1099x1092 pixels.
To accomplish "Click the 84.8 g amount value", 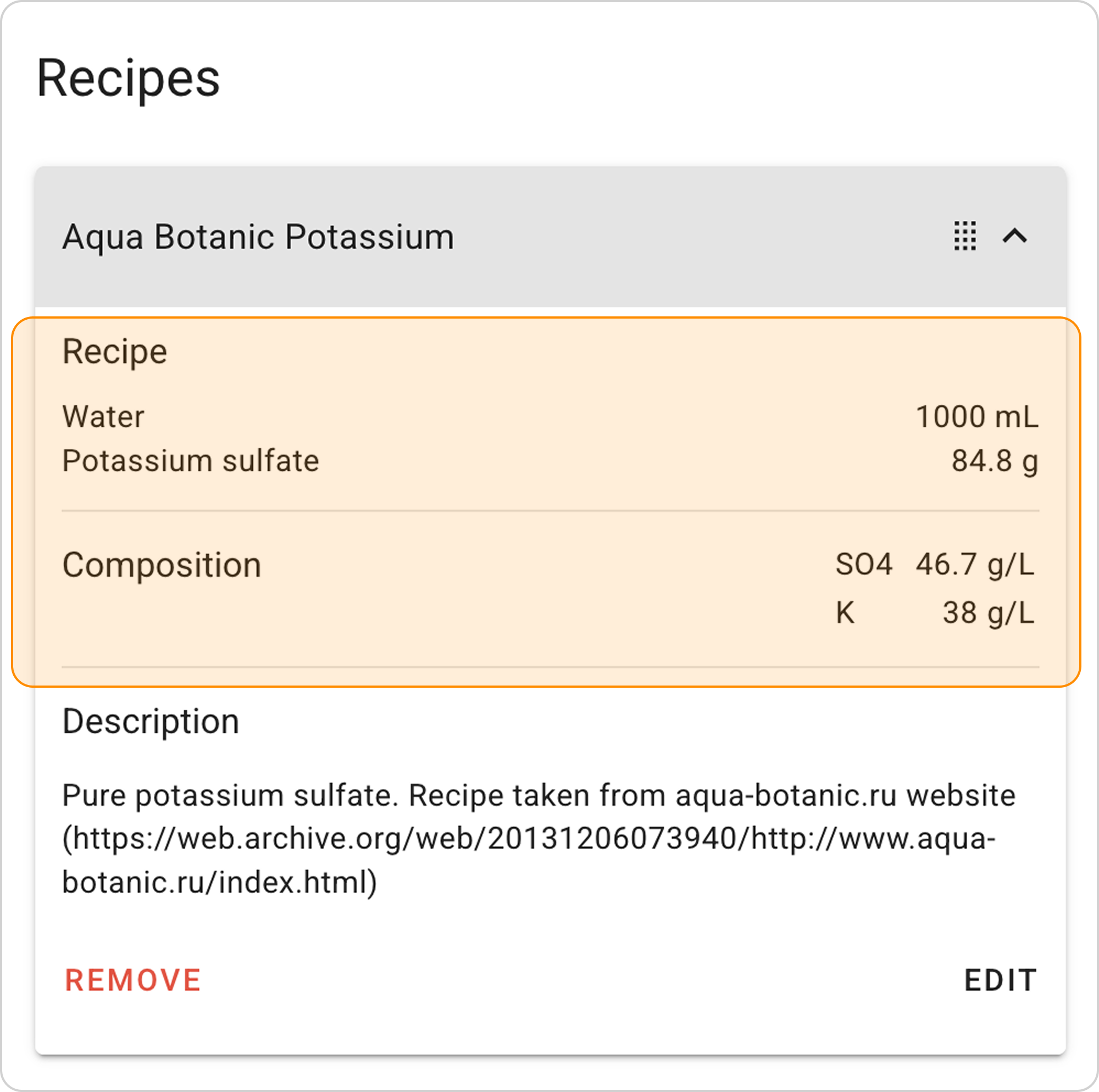I will point(995,461).
